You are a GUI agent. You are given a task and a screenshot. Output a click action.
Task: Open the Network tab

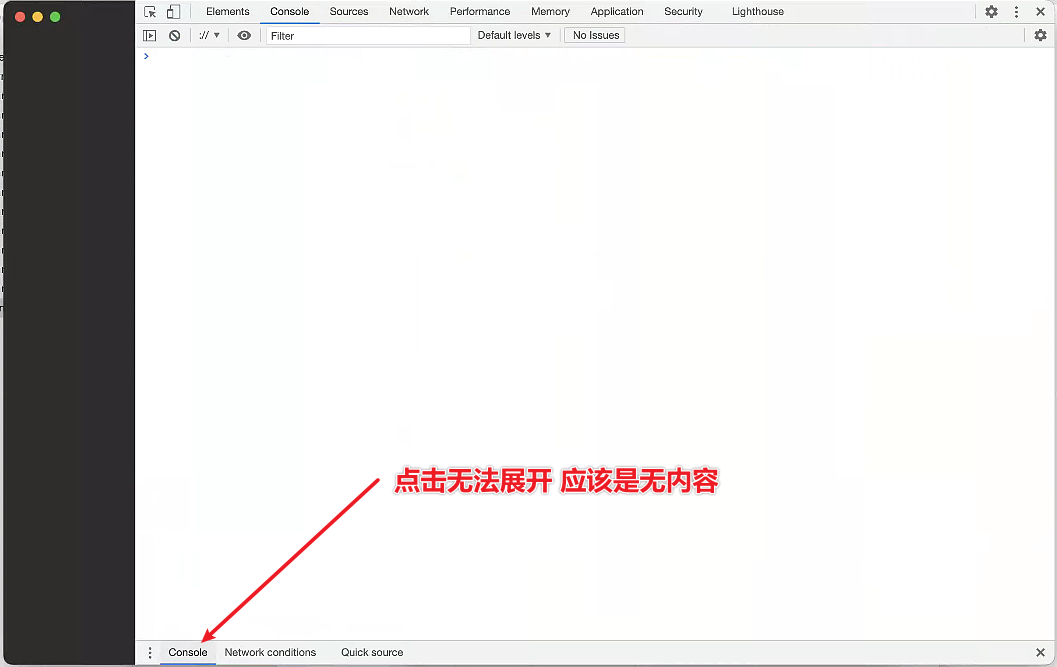pos(409,11)
